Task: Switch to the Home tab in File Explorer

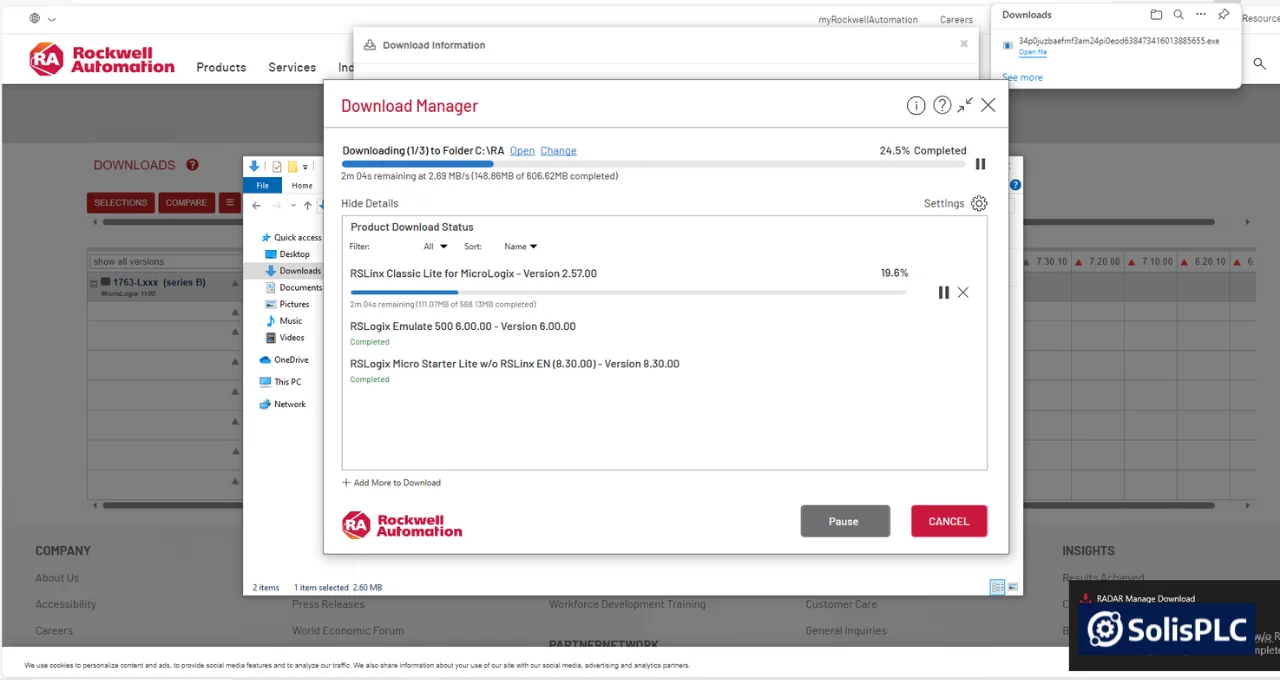Action: pyautogui.click(x=301, y=185)
